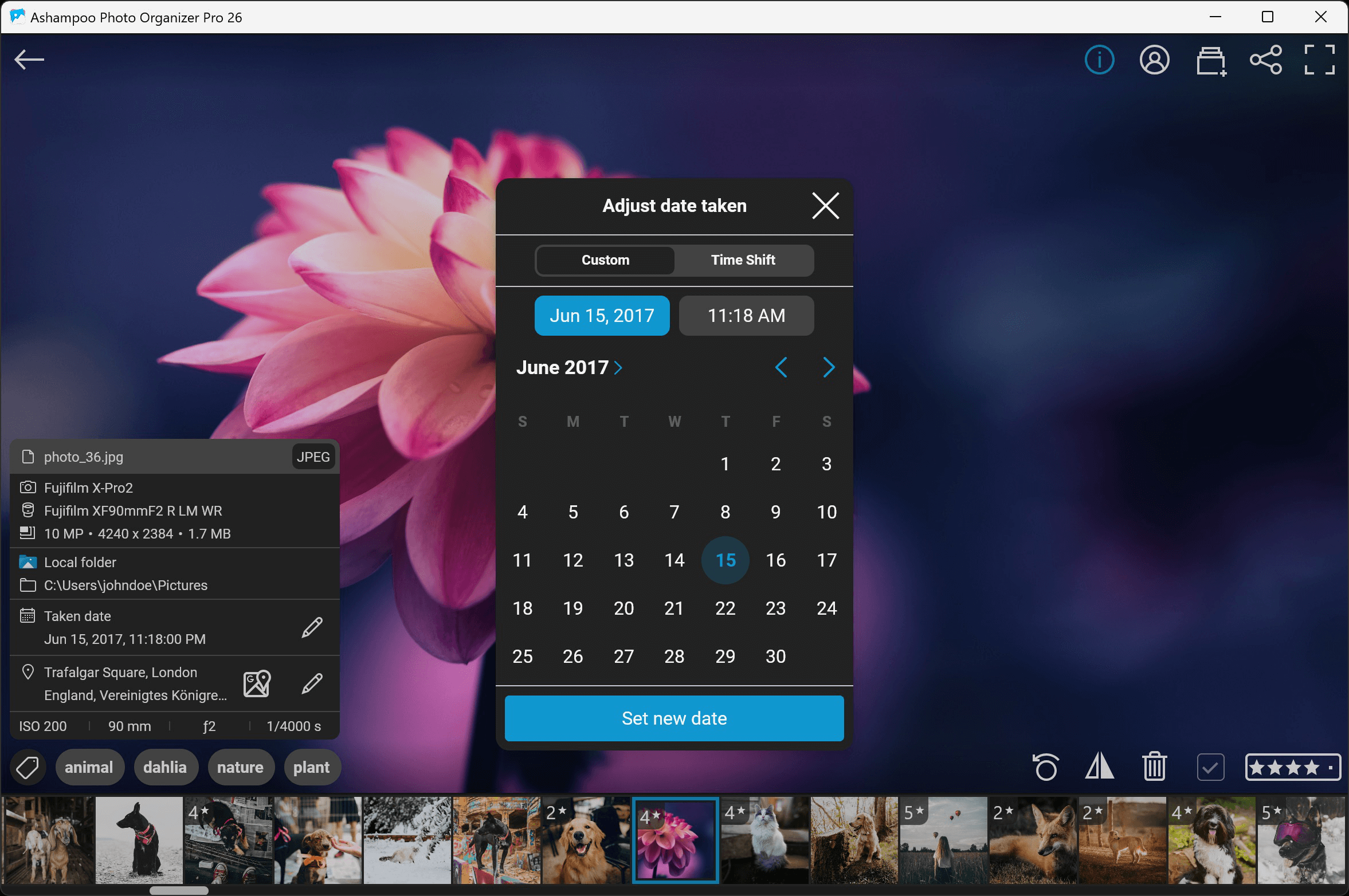This screenshot has width=1349, height=896.
Task: Enter fullscreen view mode
Action: 1319,60
